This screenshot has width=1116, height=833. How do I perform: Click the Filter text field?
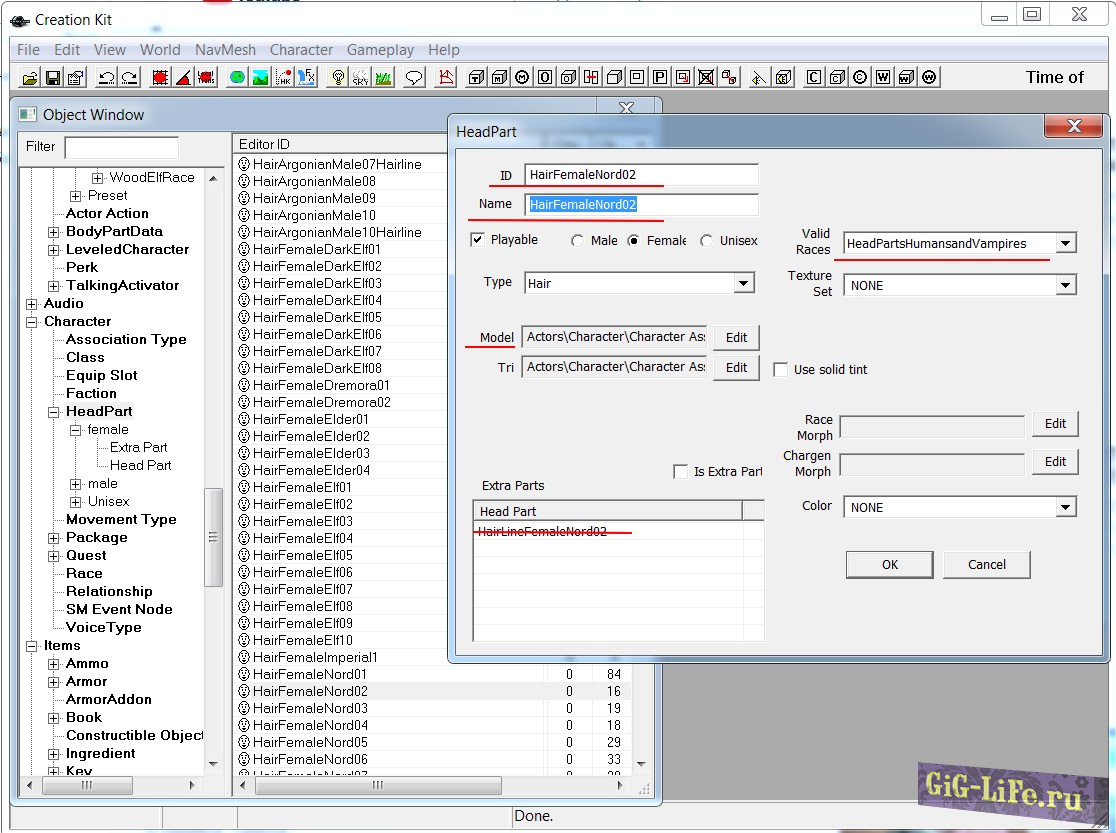(x=121, y=147)
